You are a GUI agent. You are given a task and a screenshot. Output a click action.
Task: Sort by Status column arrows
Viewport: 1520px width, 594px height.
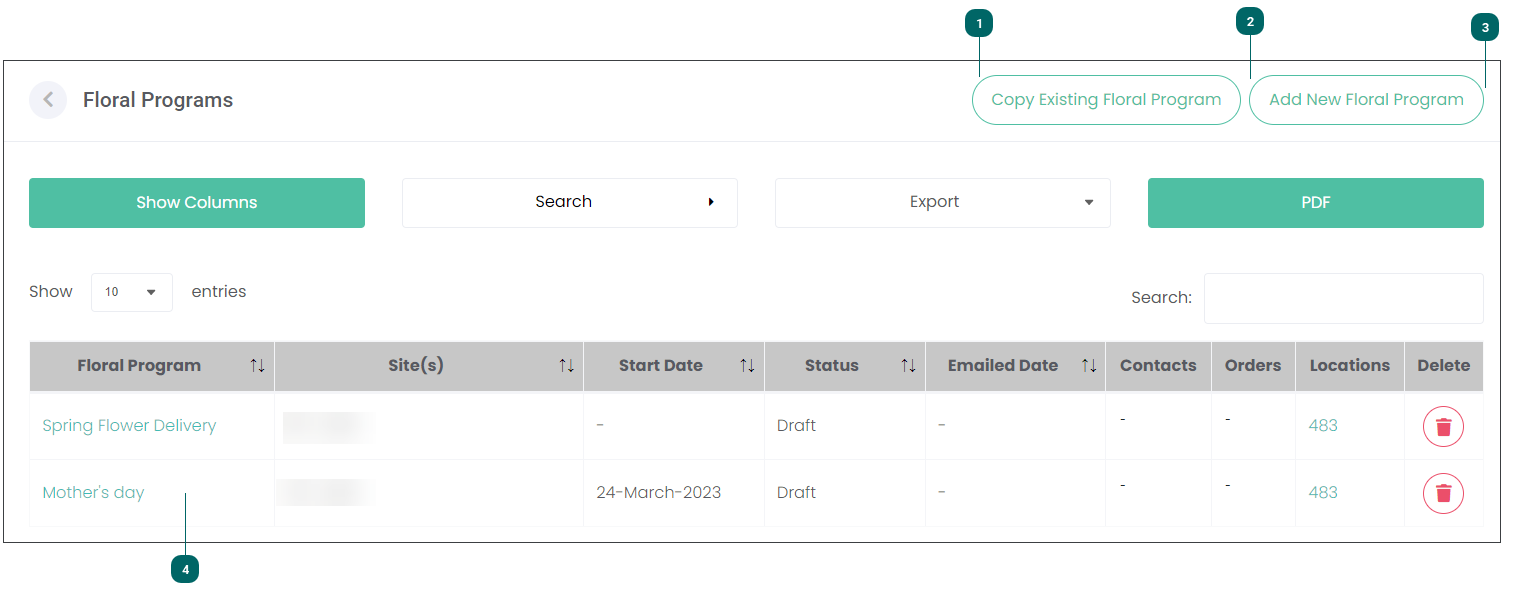click(908, 366)
